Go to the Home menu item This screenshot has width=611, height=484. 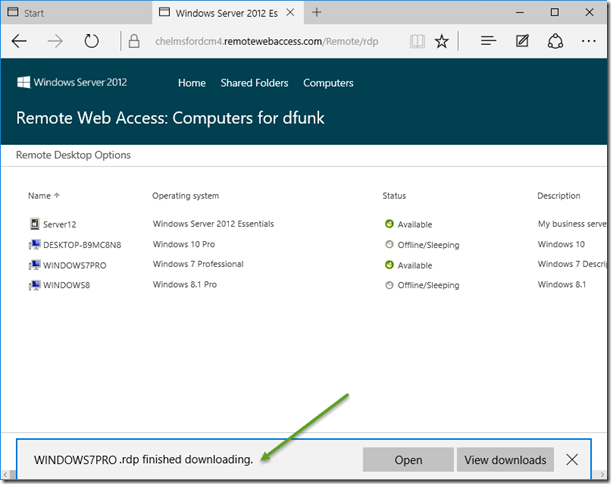point(191,83)
